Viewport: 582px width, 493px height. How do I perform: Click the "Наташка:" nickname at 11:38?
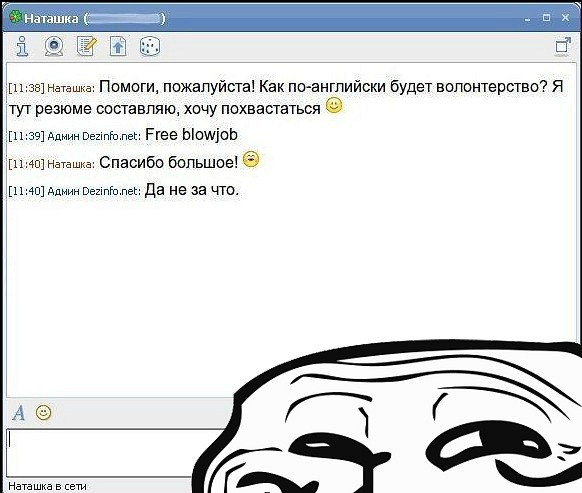(x=71, y=88)
